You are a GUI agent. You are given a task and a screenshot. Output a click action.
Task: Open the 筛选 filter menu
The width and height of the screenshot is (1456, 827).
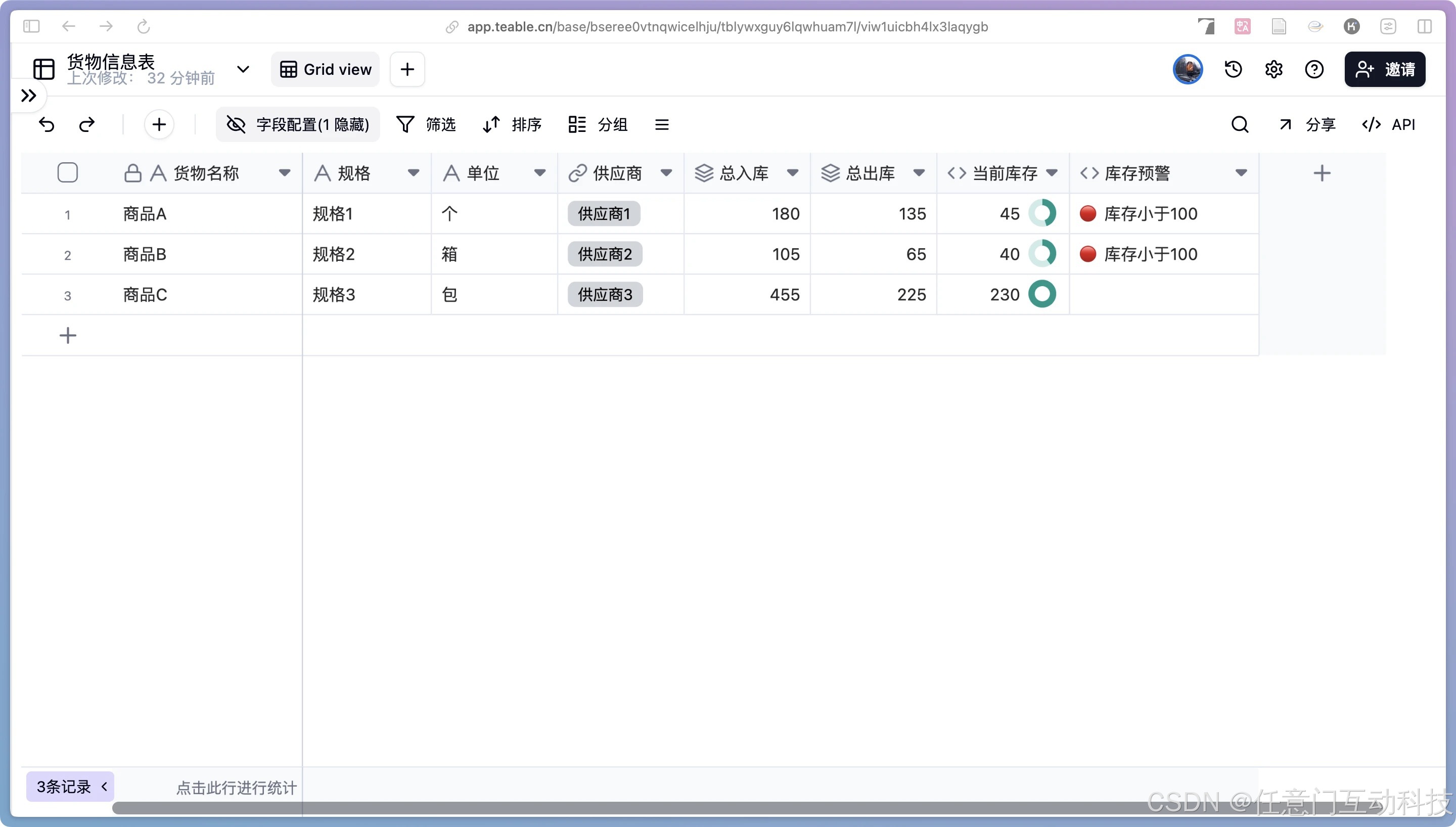click(x=426, y=124)
